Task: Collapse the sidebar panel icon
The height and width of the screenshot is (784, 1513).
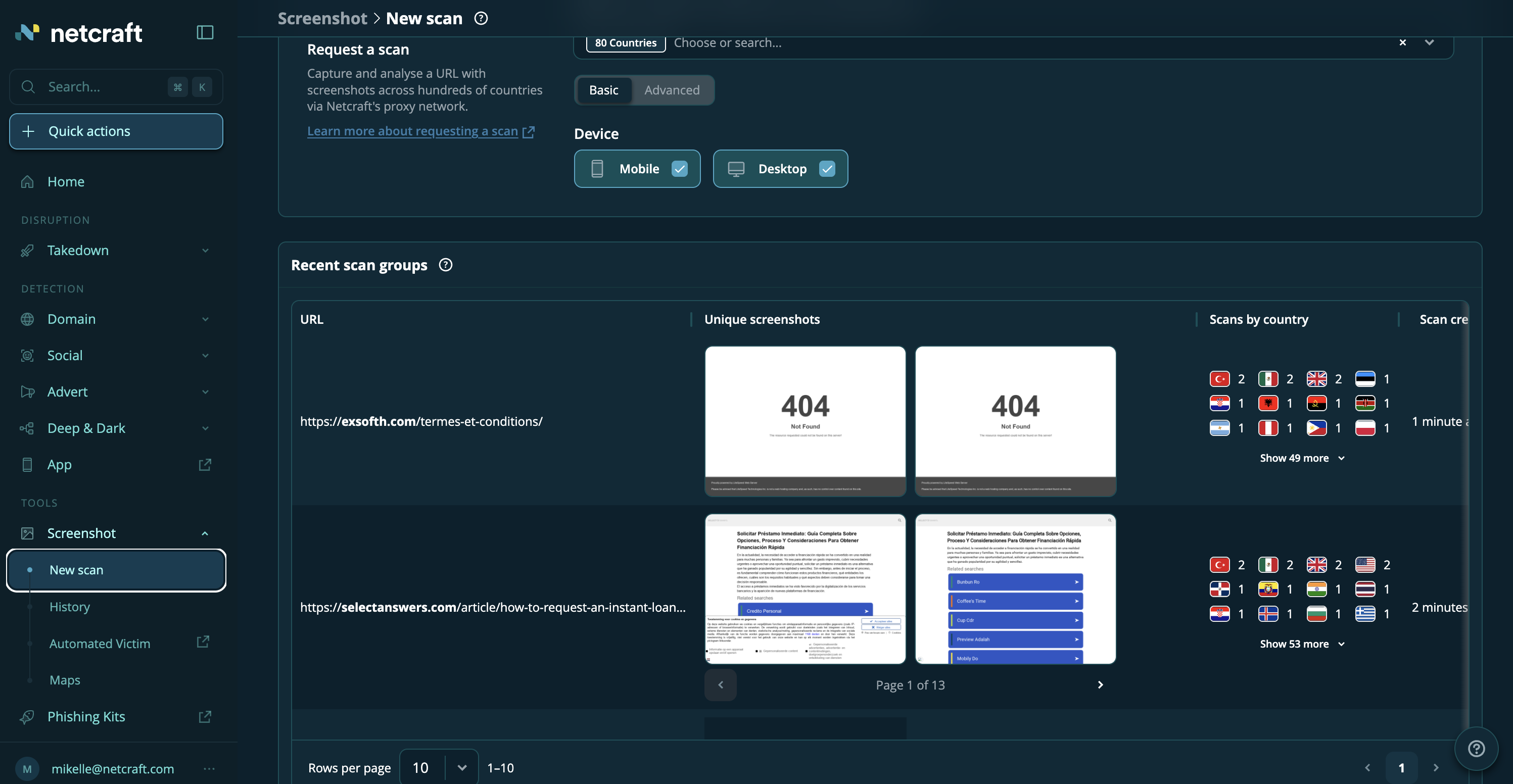Action: [204, 32]
